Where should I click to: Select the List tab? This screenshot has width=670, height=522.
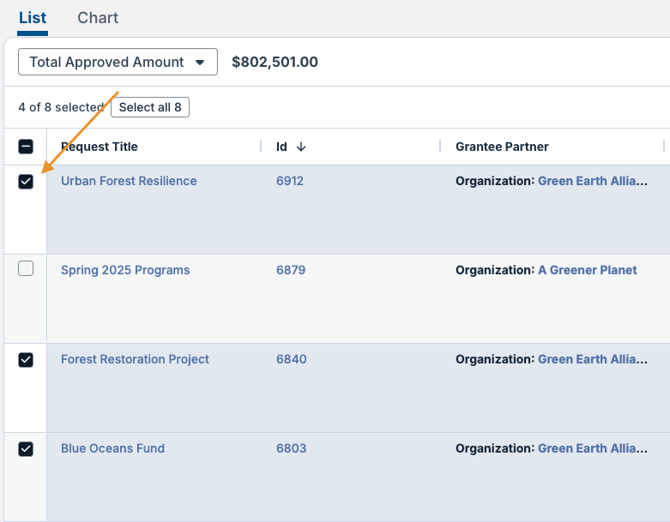click(x=32, y=18)
